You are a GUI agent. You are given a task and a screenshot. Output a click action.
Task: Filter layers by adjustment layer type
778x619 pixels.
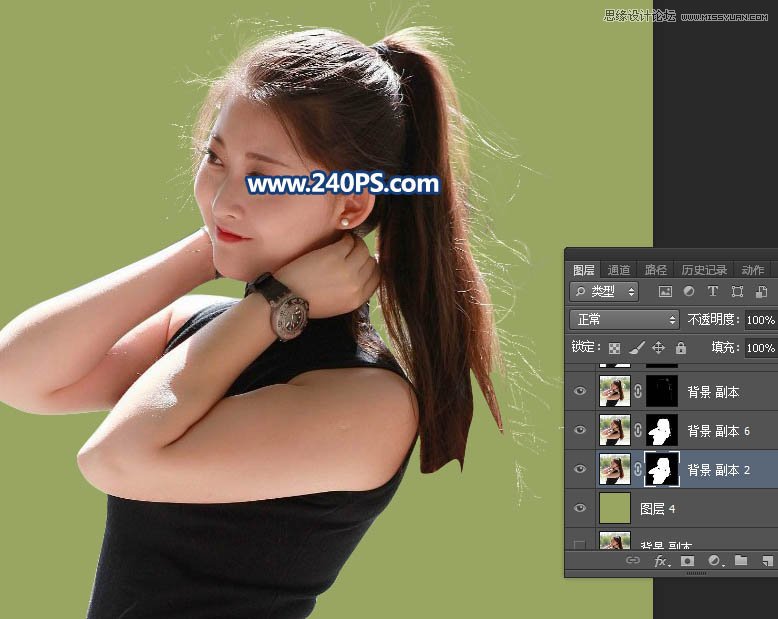point(689,291)
